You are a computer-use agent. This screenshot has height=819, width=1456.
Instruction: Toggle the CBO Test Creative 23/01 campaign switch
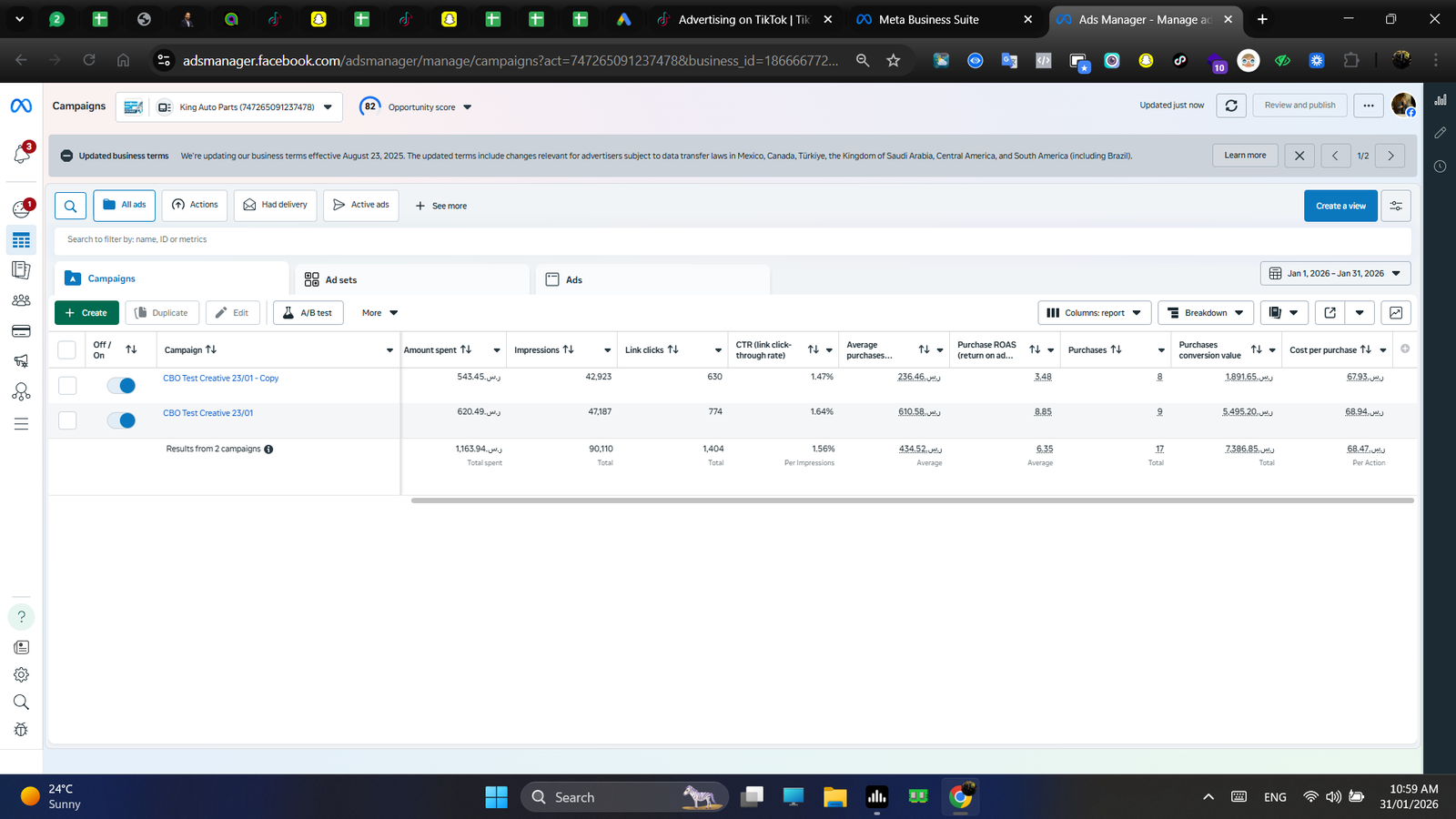(121, 420)
